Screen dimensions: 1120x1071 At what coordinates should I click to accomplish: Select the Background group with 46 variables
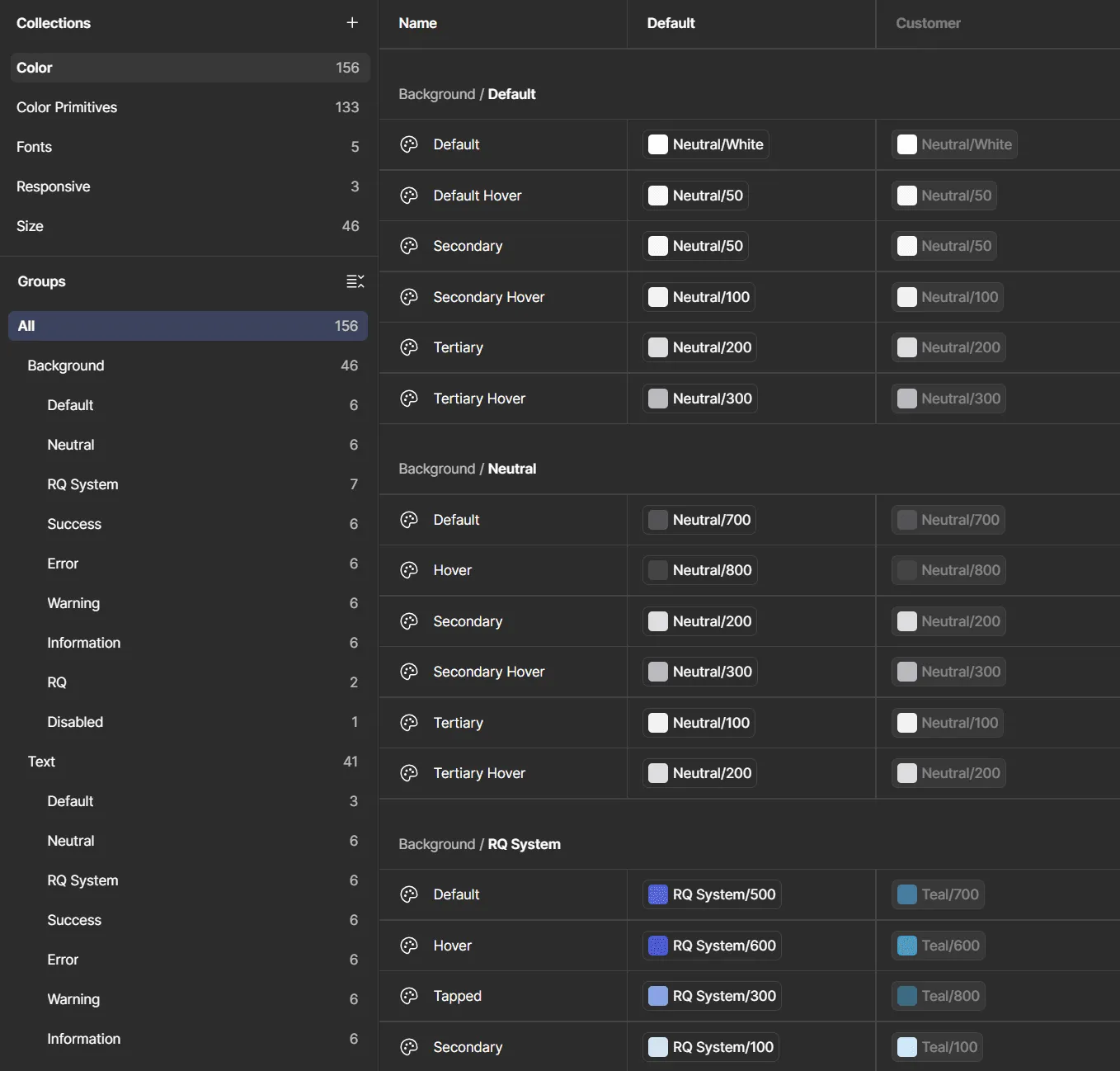pyautogui.click(x=188, y=366)
